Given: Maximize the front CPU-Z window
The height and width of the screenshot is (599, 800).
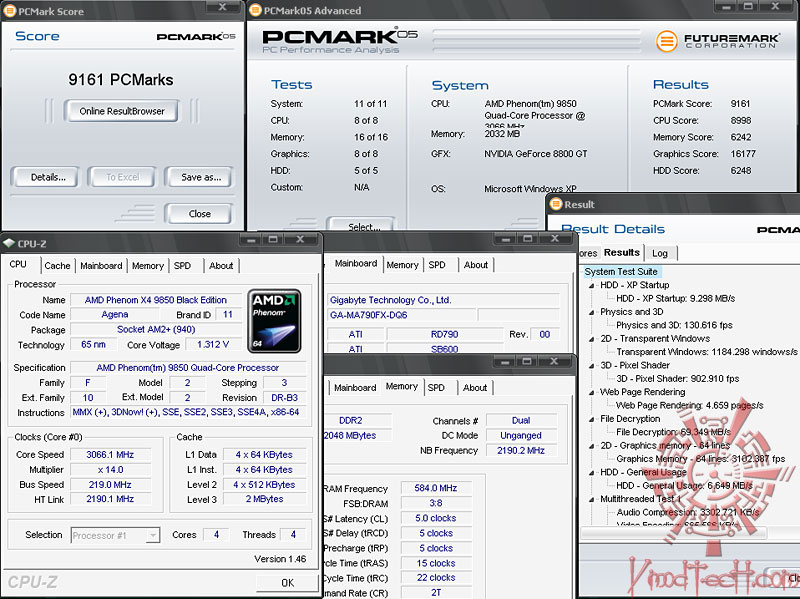Looking at the screenshot, I should coord(273,239).
